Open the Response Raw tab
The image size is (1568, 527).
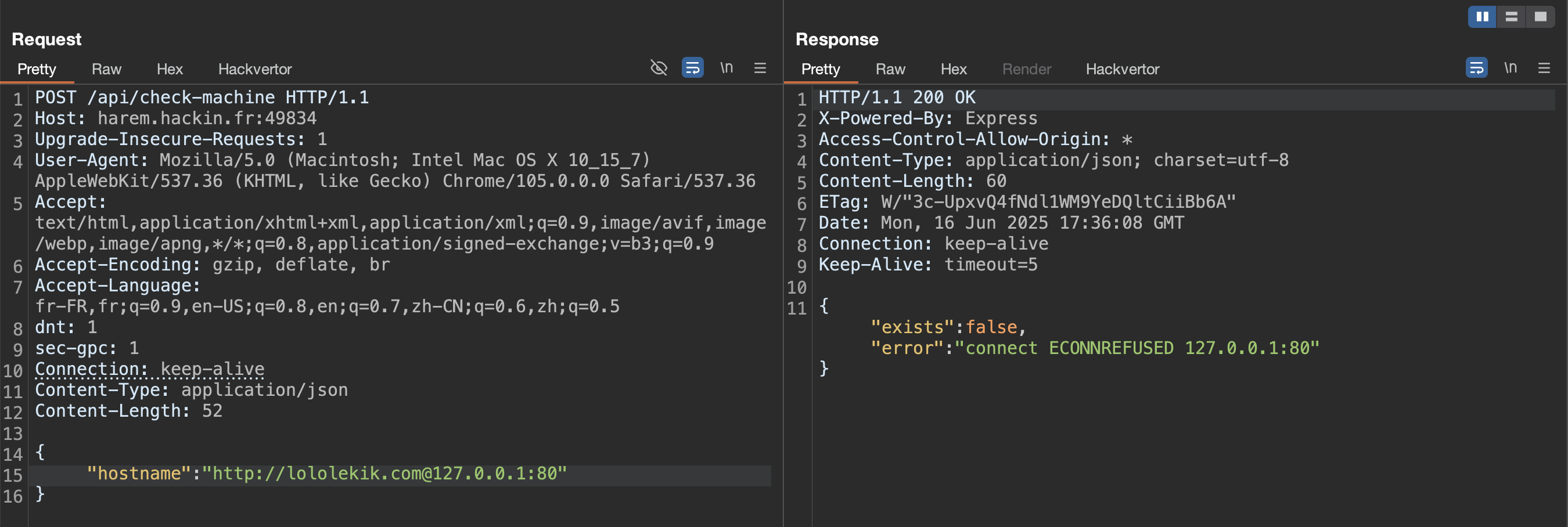890,70
